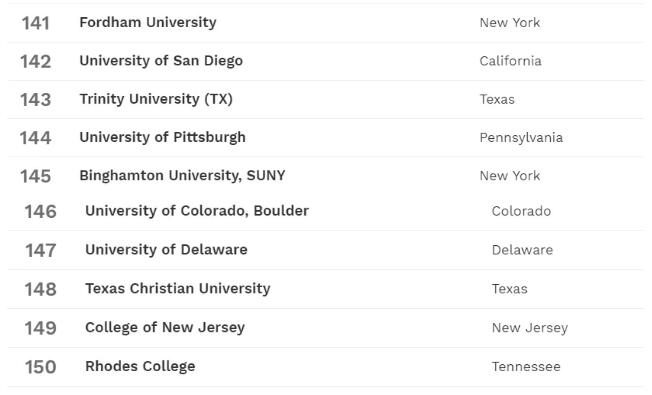Click rank number 146
The image size is (652, 395).
click(x=40, y=212)
